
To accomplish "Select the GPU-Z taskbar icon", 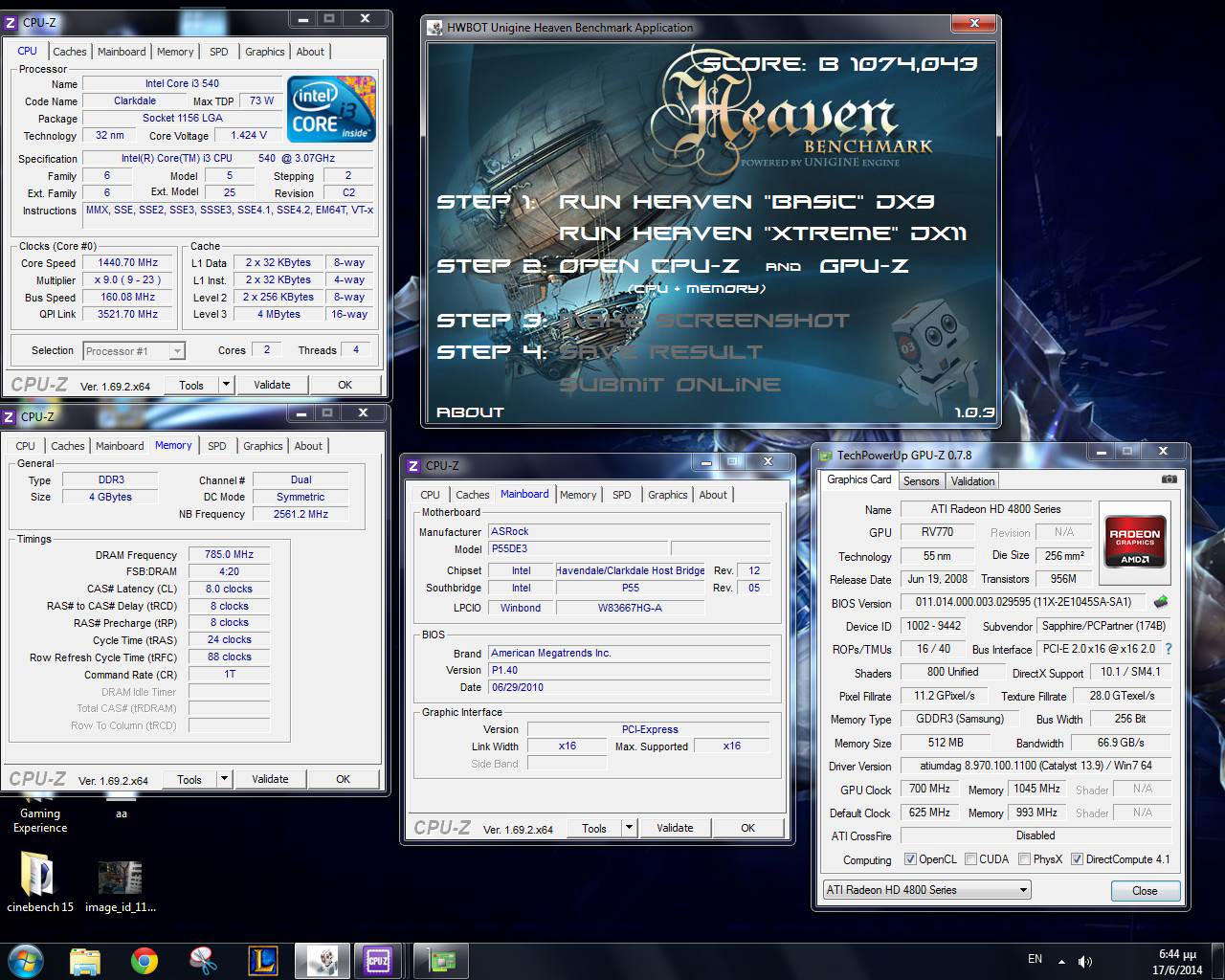I will point(441,960).
